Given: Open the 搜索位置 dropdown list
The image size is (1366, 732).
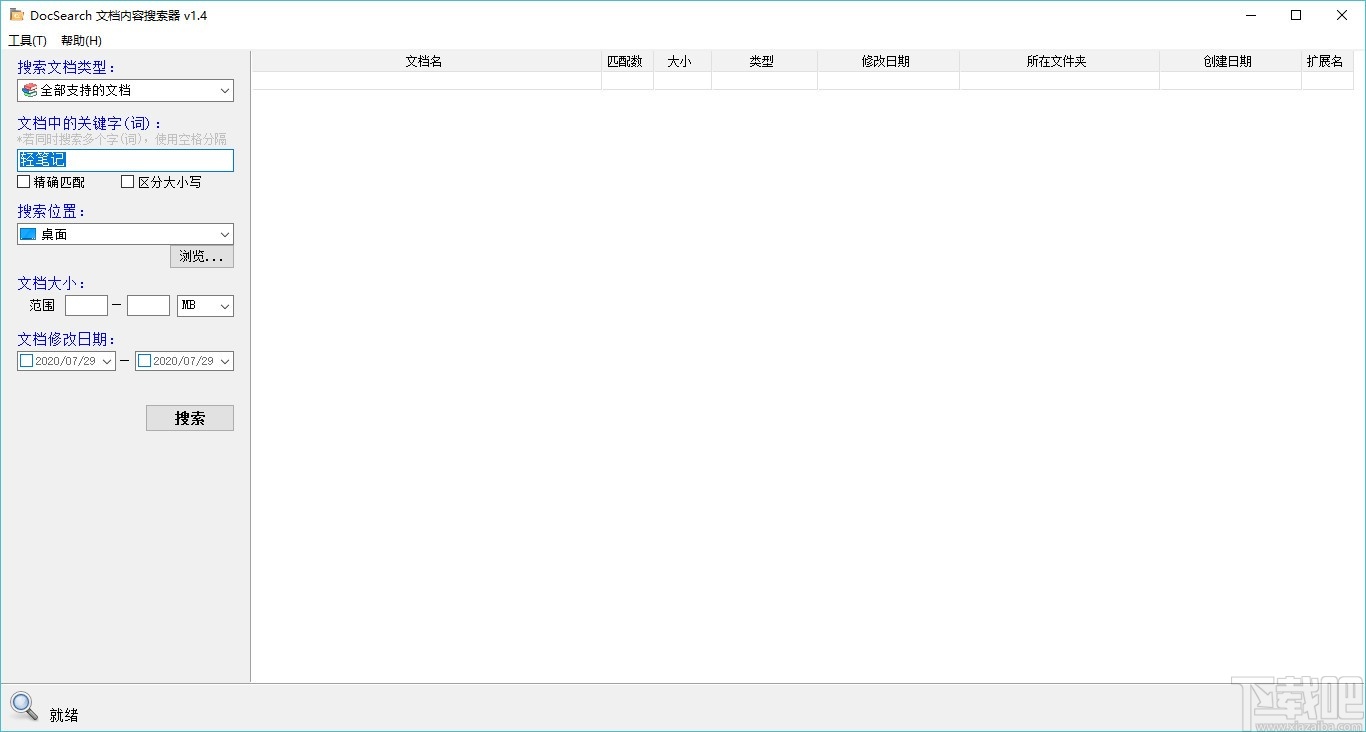Looking at the screenshot, I should coord(225,234).
